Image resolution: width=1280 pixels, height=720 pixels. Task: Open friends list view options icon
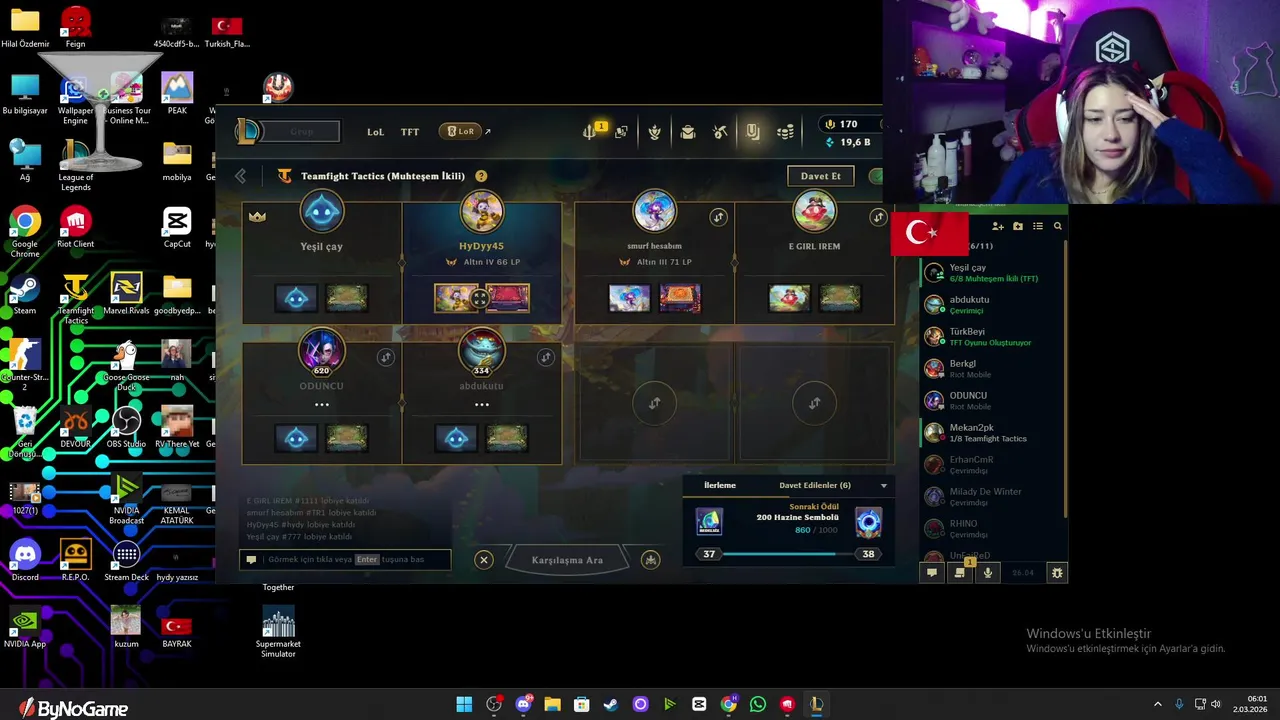[x=1038, y=227]
